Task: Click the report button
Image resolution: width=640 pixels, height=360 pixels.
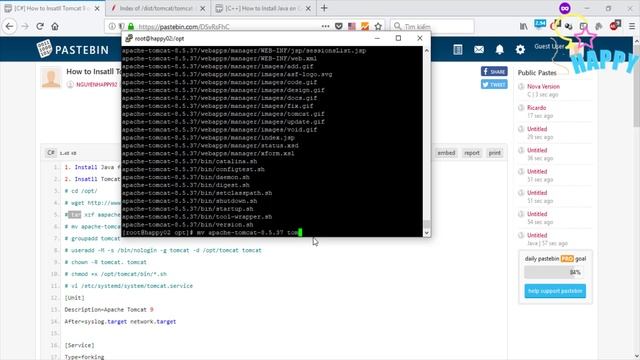Action: [472, 153]
